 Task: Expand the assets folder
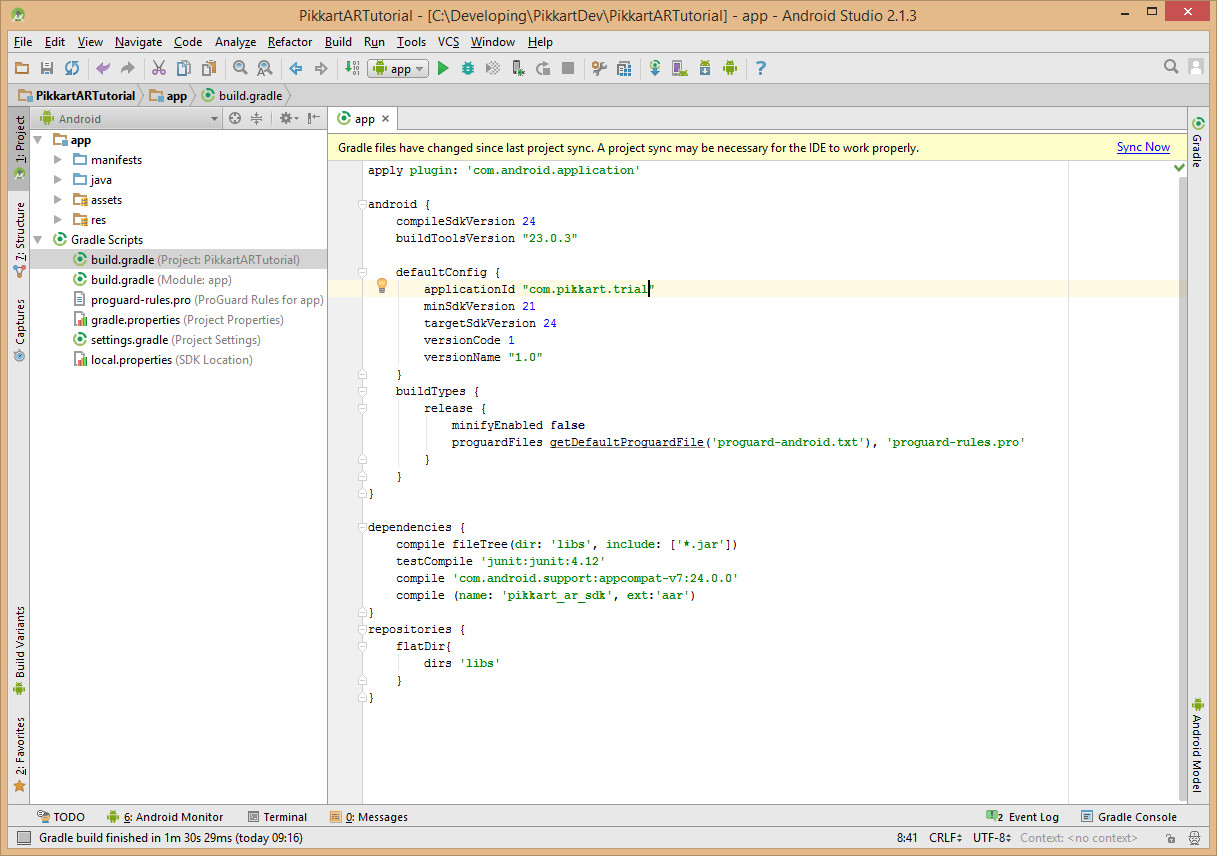point(58,200)
